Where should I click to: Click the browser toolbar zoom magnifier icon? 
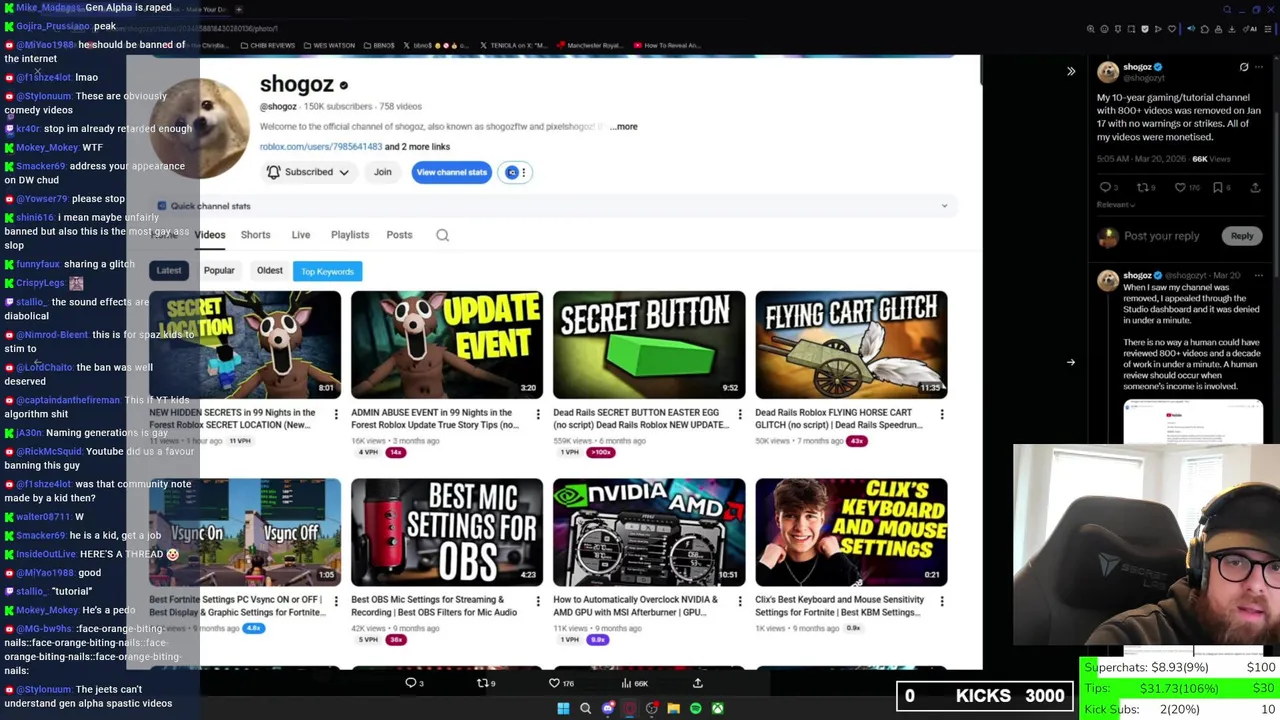(x=1091, y=29)
